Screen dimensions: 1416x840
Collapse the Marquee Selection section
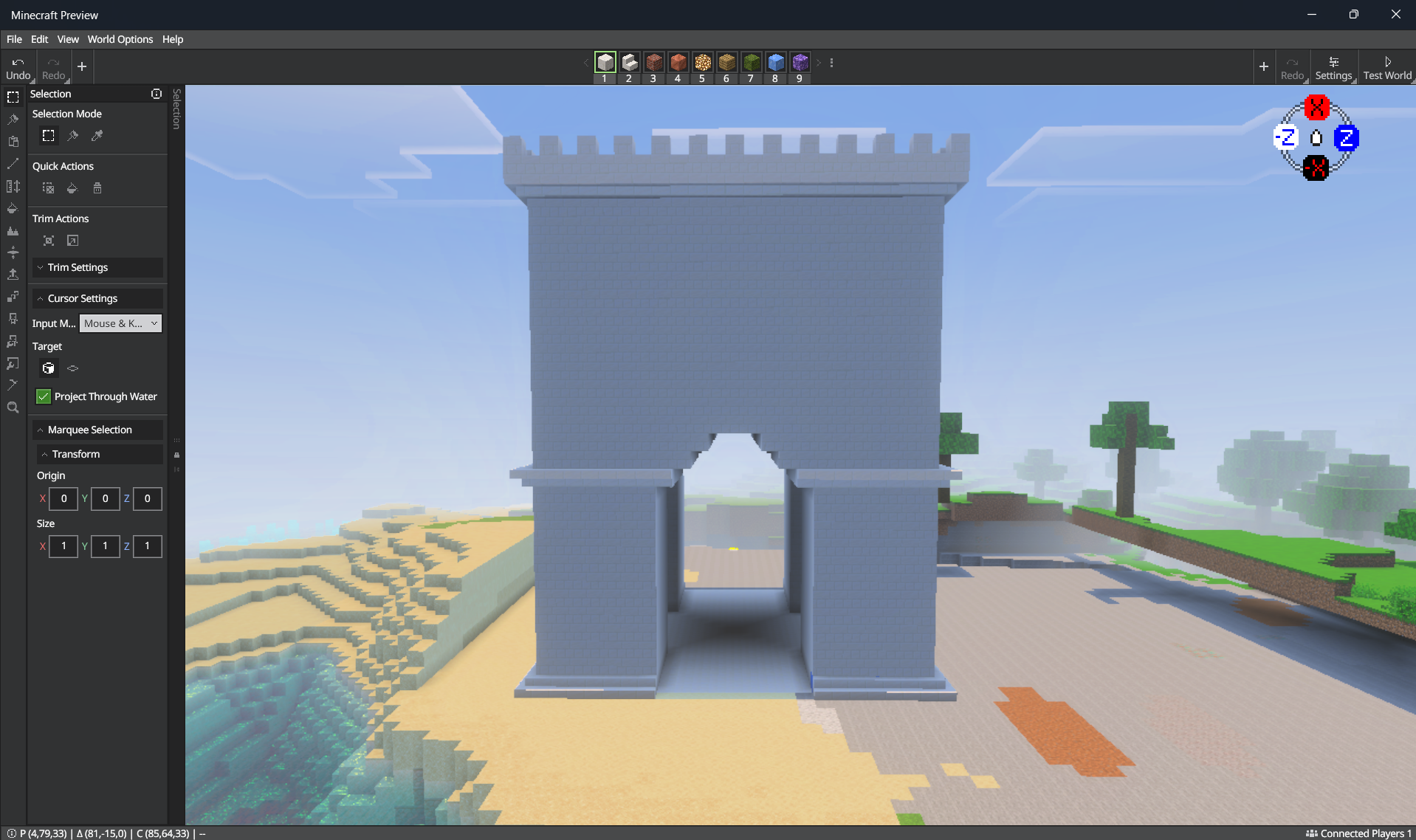(97, 430)
